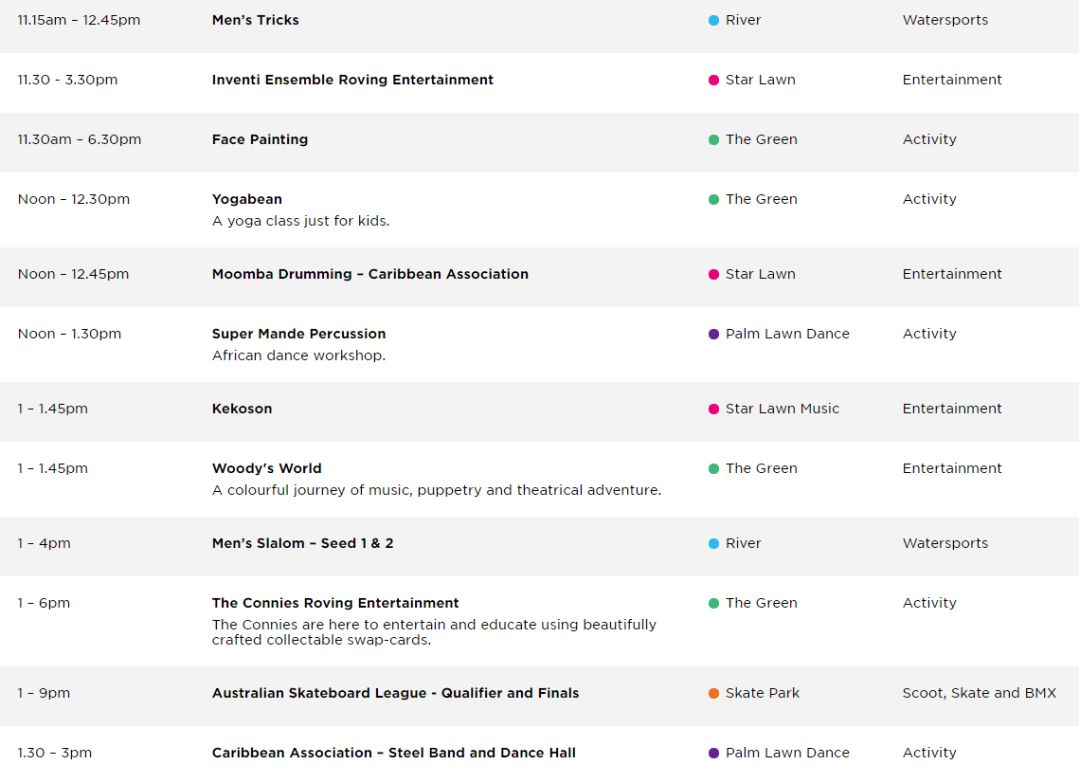Click the purple dot in the Caribbean Association Steel Band row
This screenshot has height=783, width=1080.
714,753
